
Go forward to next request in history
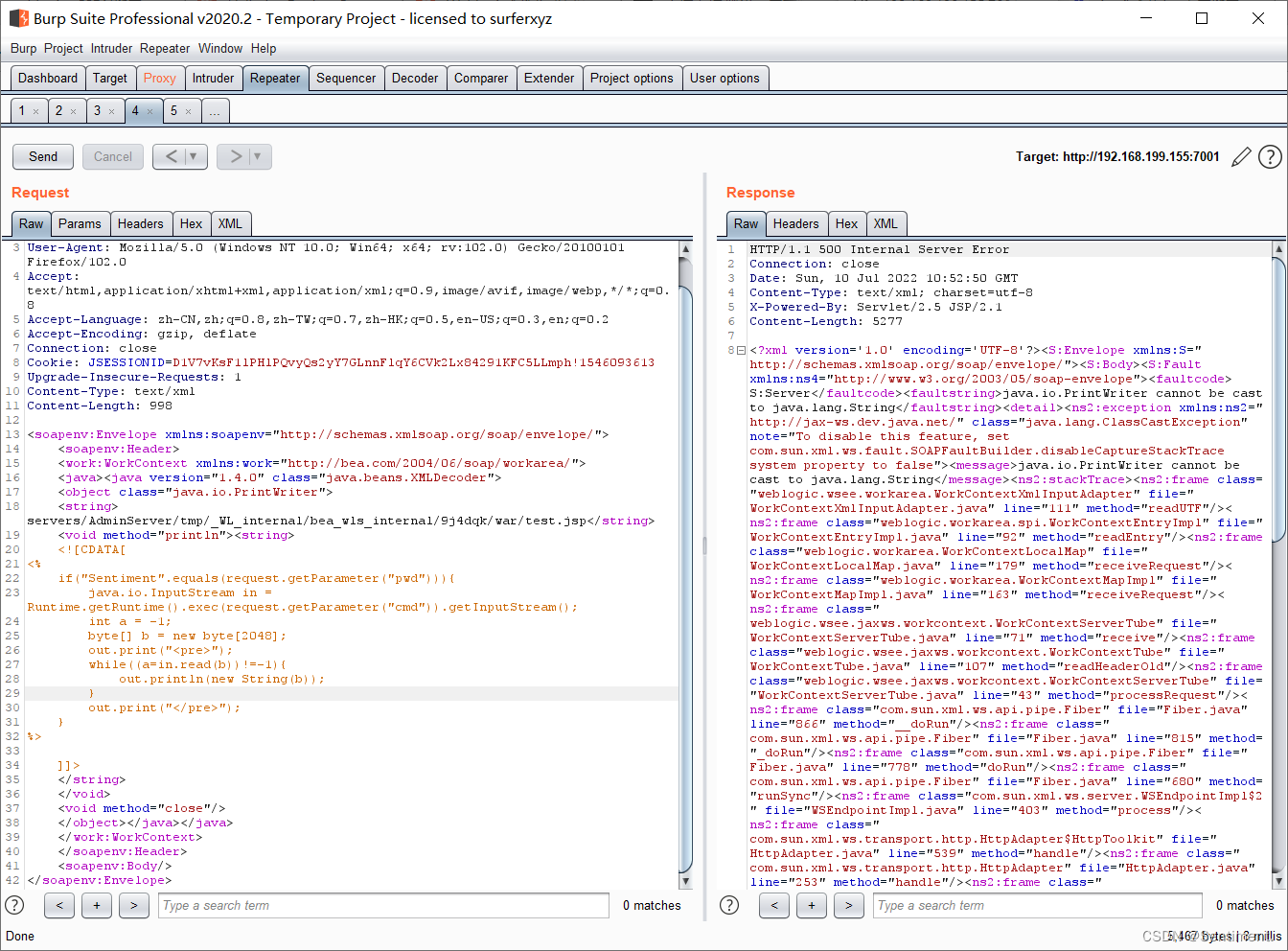pos(235,156)
